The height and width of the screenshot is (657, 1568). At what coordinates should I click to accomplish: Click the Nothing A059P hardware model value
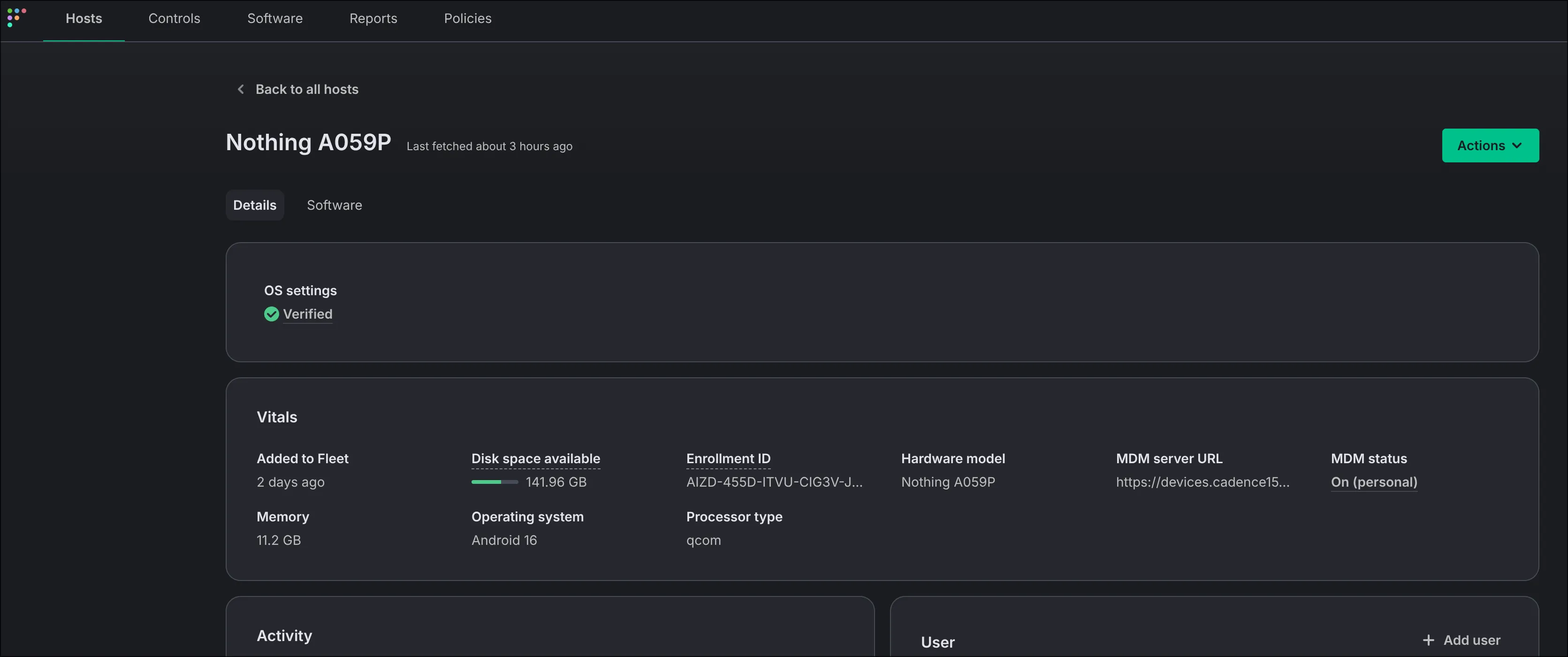[948, 482]
